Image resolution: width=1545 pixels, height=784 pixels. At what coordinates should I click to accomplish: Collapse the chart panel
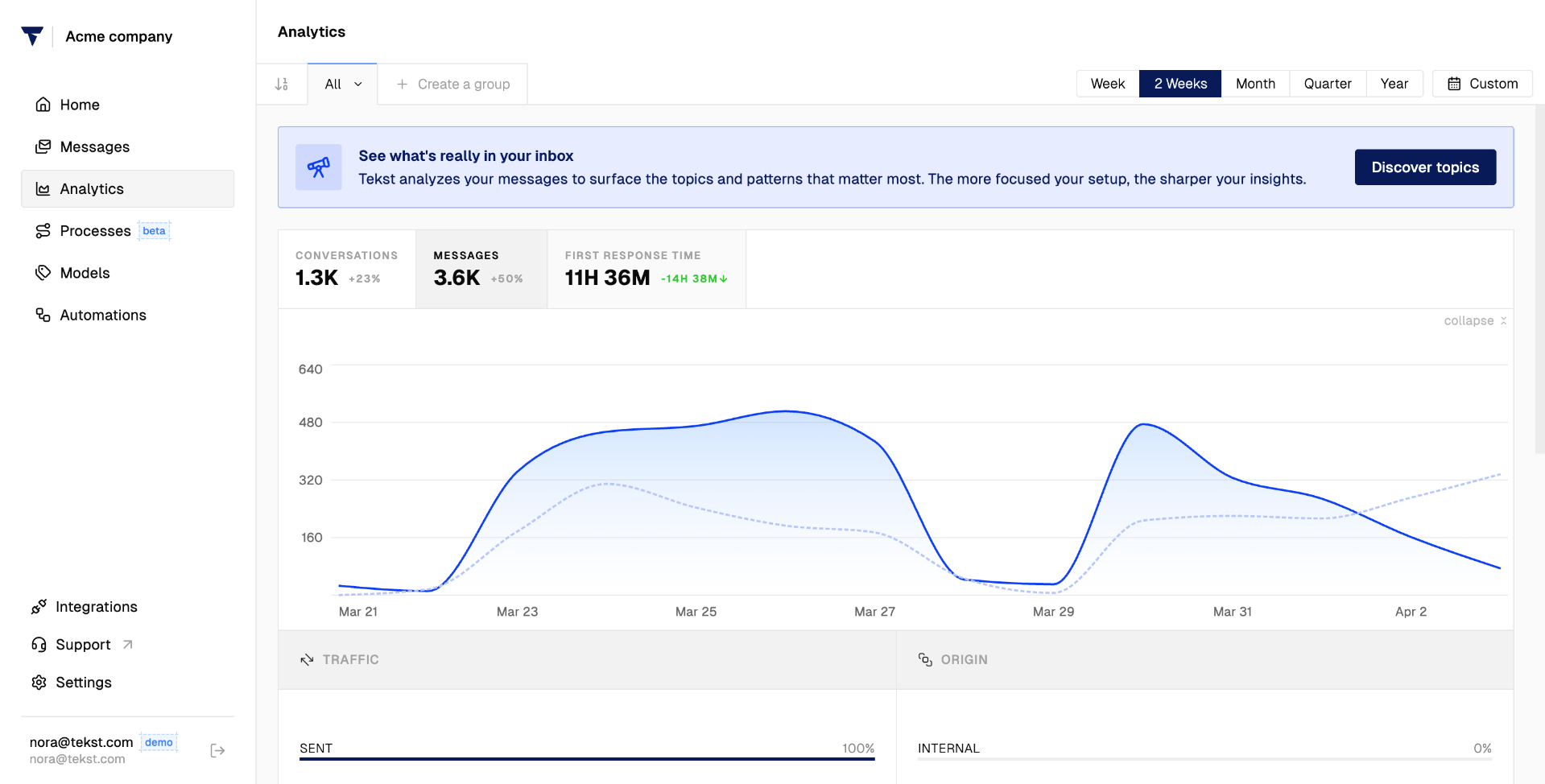click(1475, 320)
